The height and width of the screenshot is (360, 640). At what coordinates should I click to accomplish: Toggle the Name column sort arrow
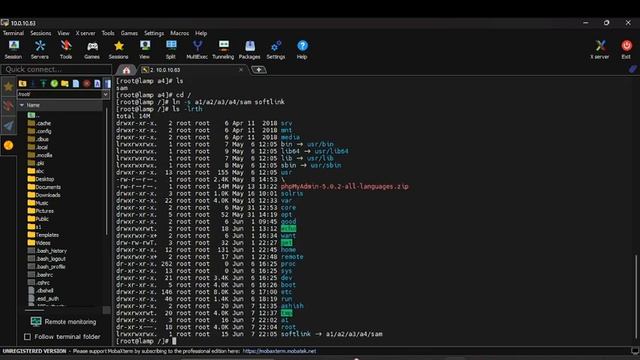click(22, 105)
